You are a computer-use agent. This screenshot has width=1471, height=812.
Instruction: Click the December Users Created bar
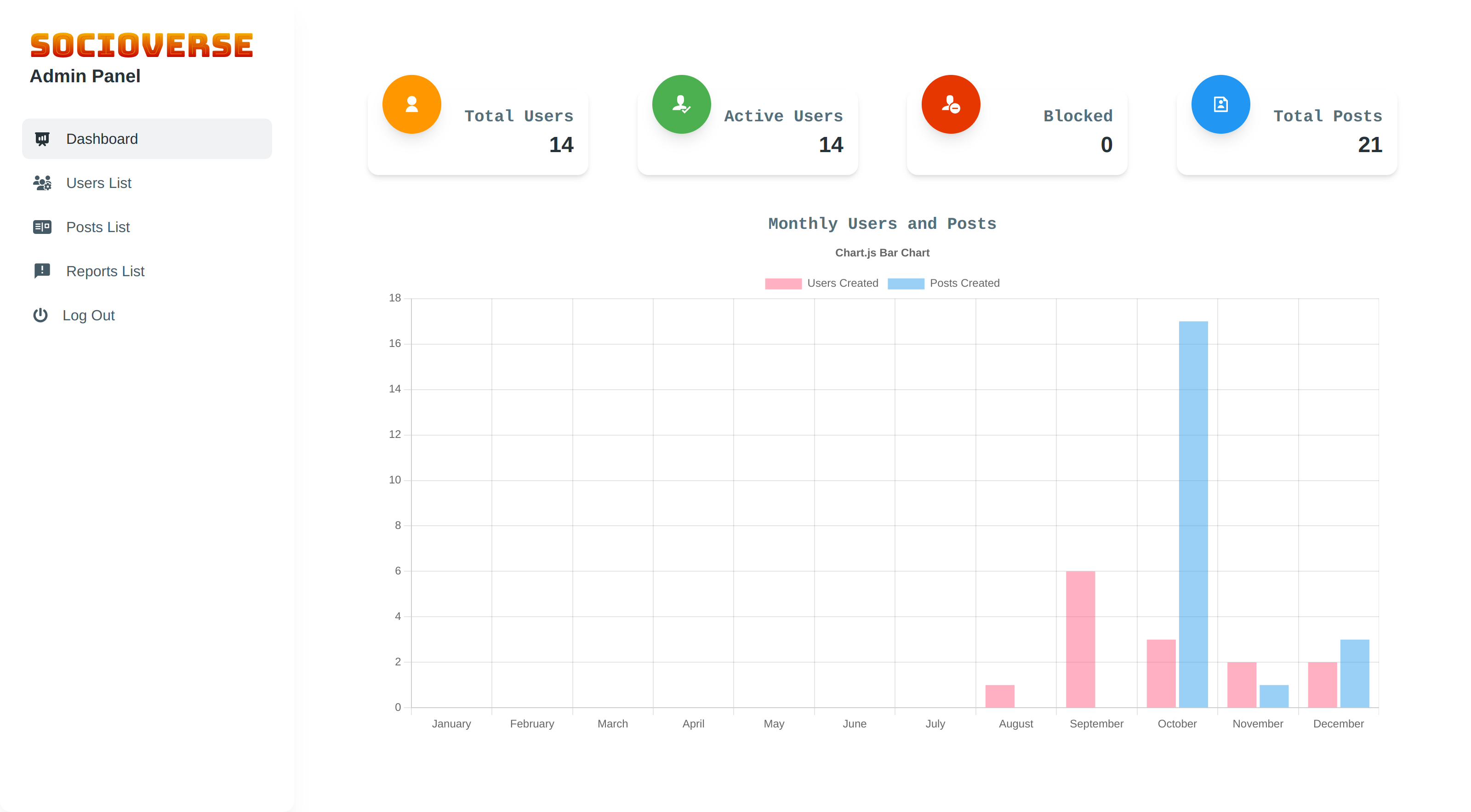click(1323, 685)
